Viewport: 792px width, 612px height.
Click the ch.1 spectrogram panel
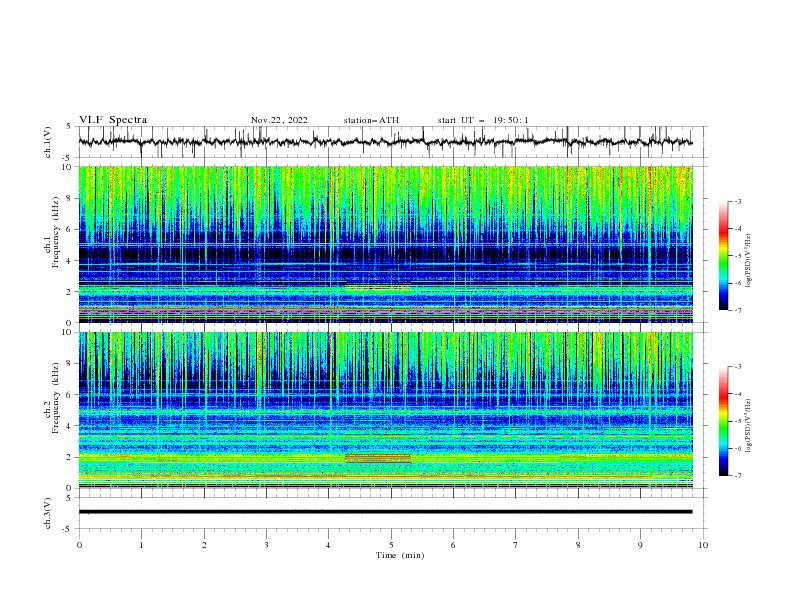385,244
